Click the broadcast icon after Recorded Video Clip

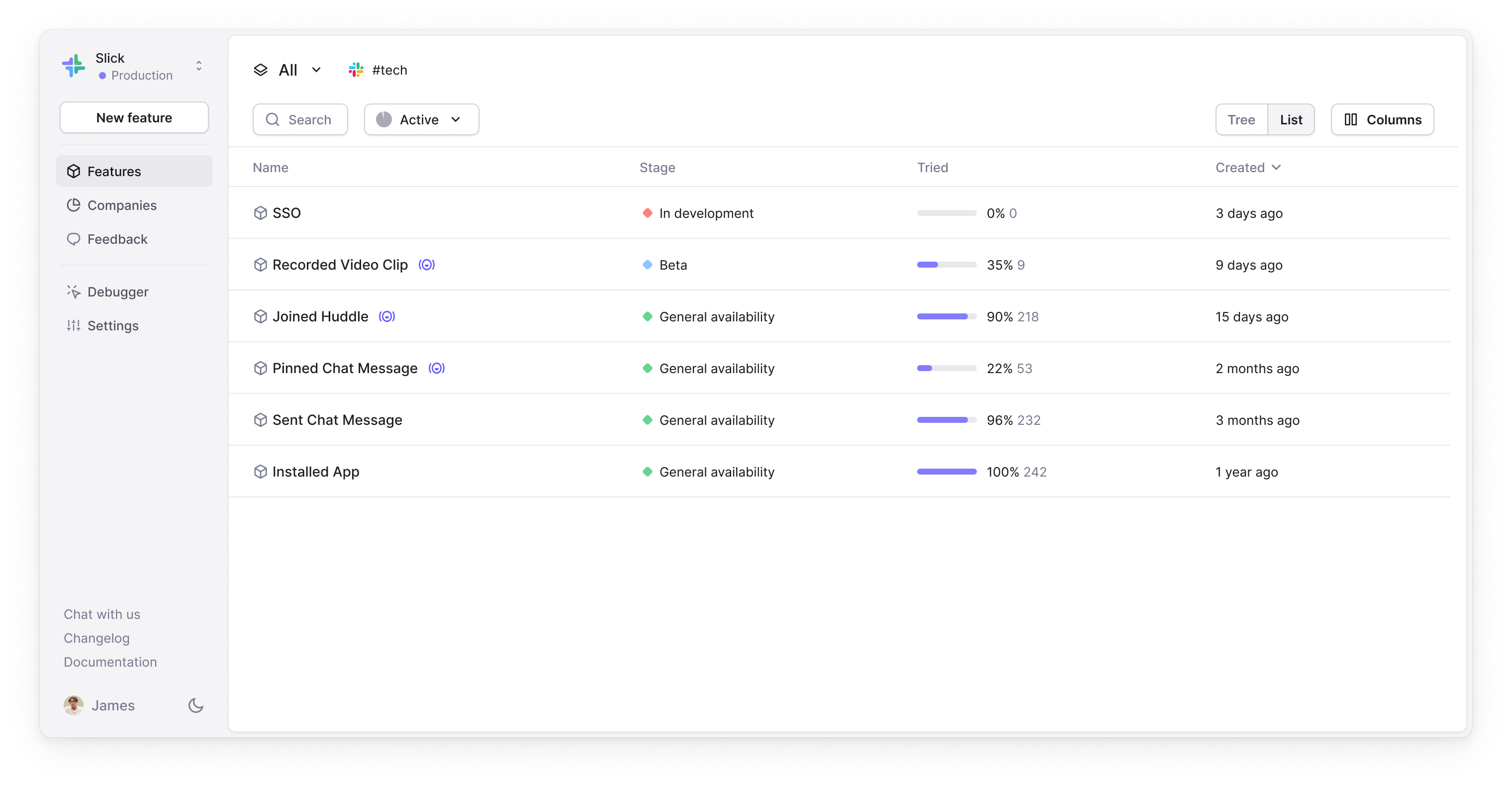pyautogui.click(x=427, y=265)
